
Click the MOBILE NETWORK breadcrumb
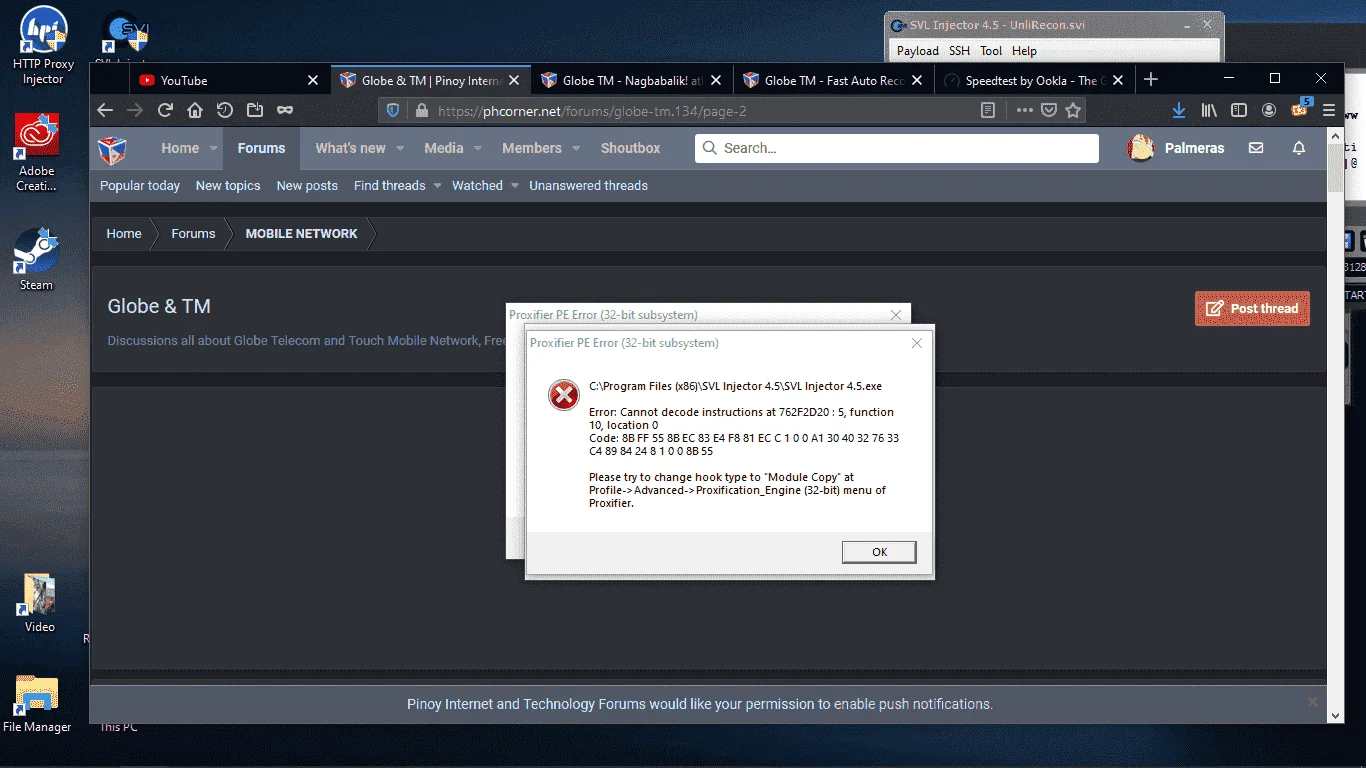point(301,233)
